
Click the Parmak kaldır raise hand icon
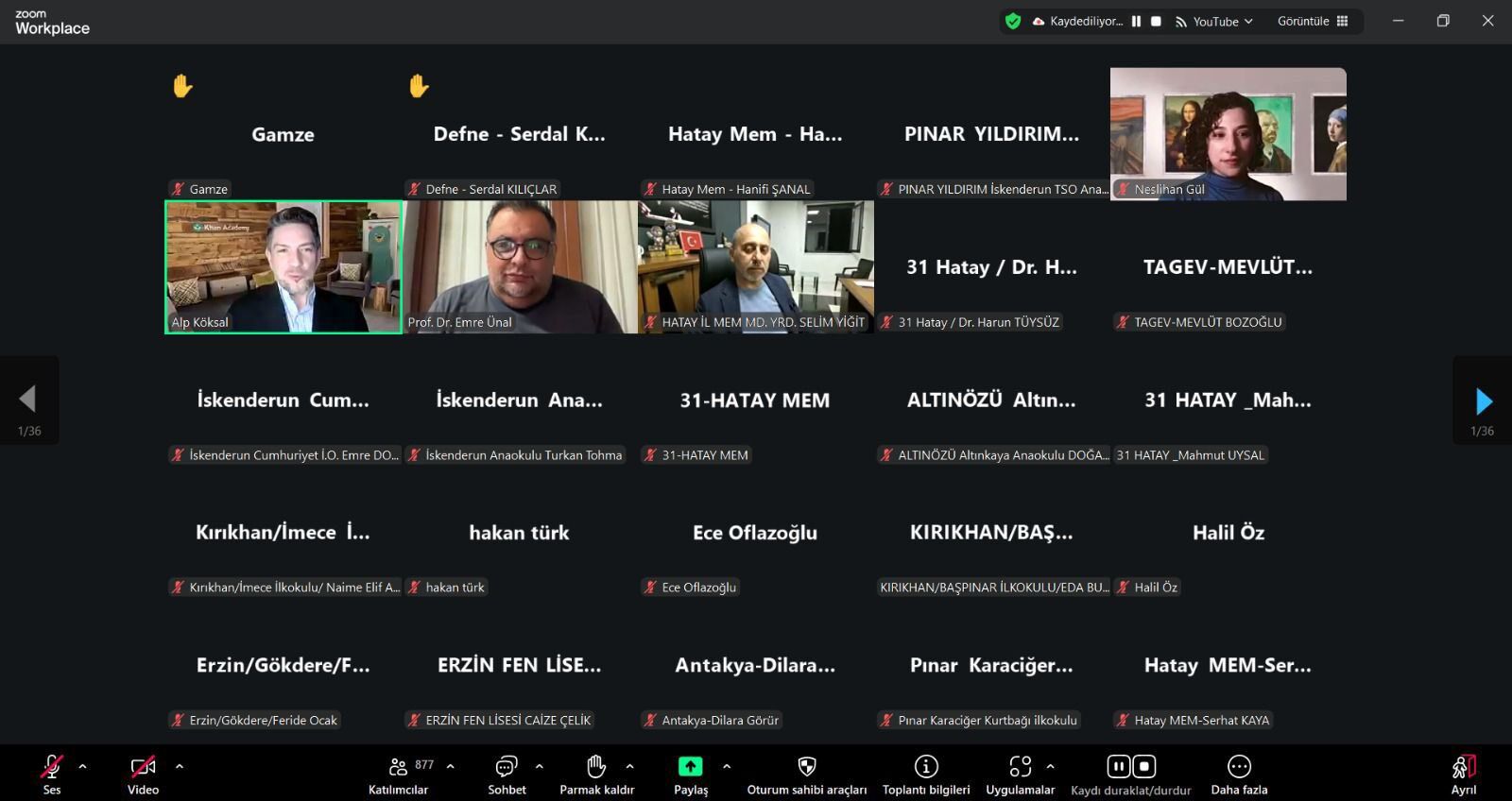pyautogui.click(x=595, y=774)
